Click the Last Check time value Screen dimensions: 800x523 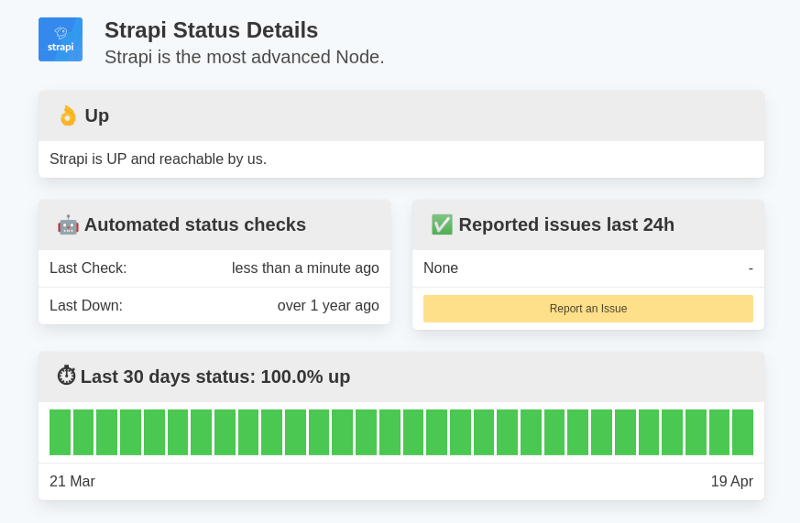305,268
